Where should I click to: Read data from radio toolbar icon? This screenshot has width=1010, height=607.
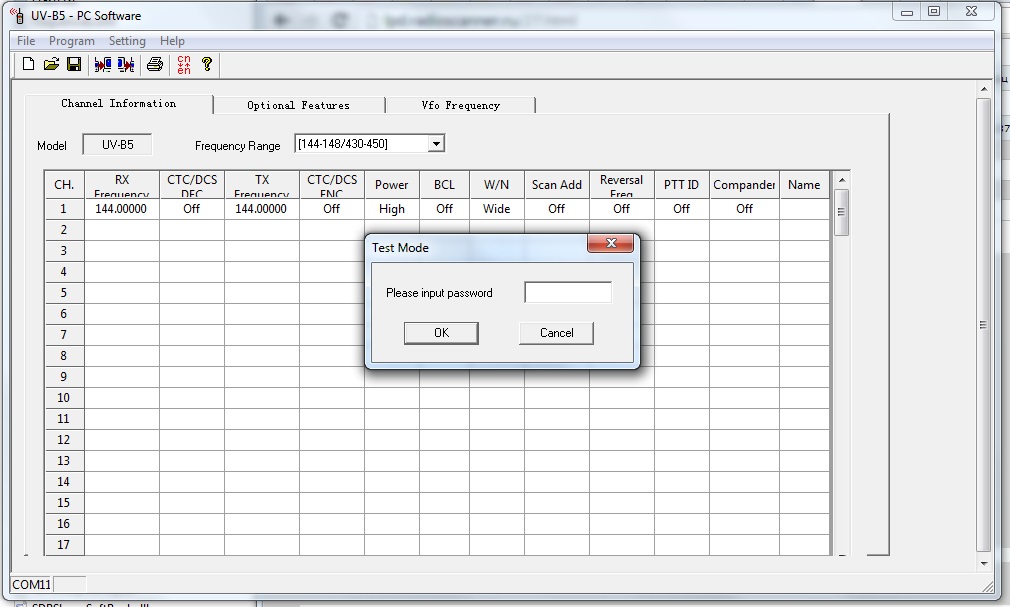tap(102, 64)
